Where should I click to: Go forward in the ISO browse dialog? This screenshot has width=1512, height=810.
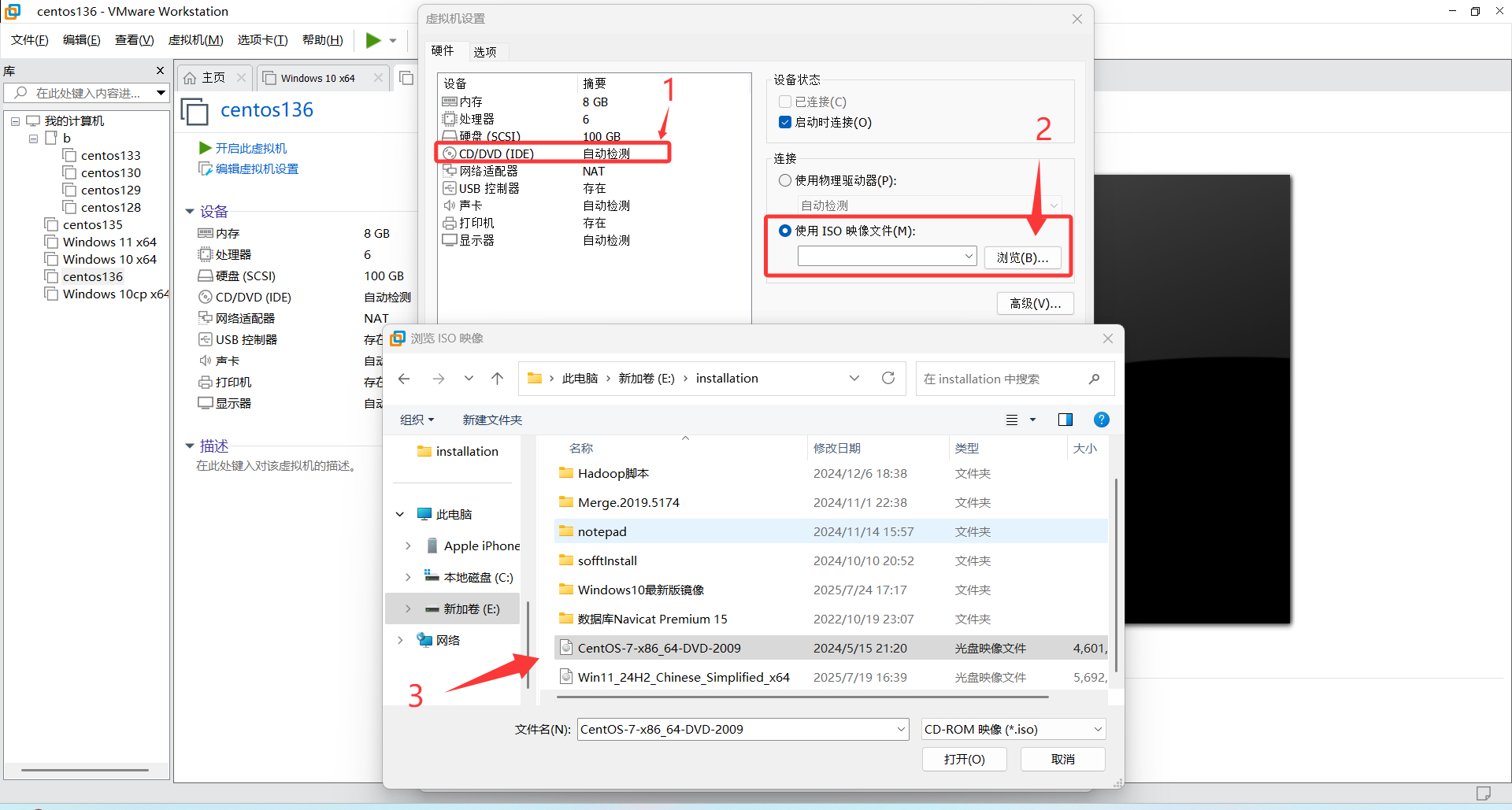(439, 379)
